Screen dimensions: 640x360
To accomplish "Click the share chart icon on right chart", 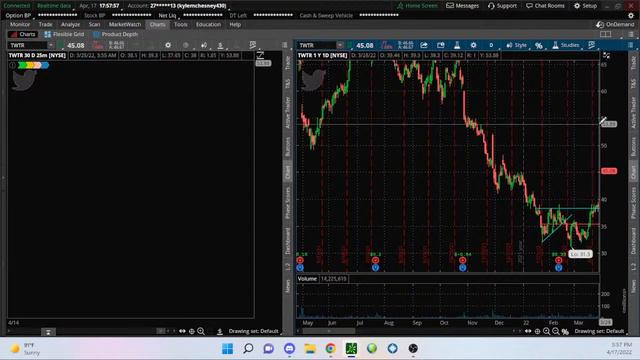I will point(424,45).
